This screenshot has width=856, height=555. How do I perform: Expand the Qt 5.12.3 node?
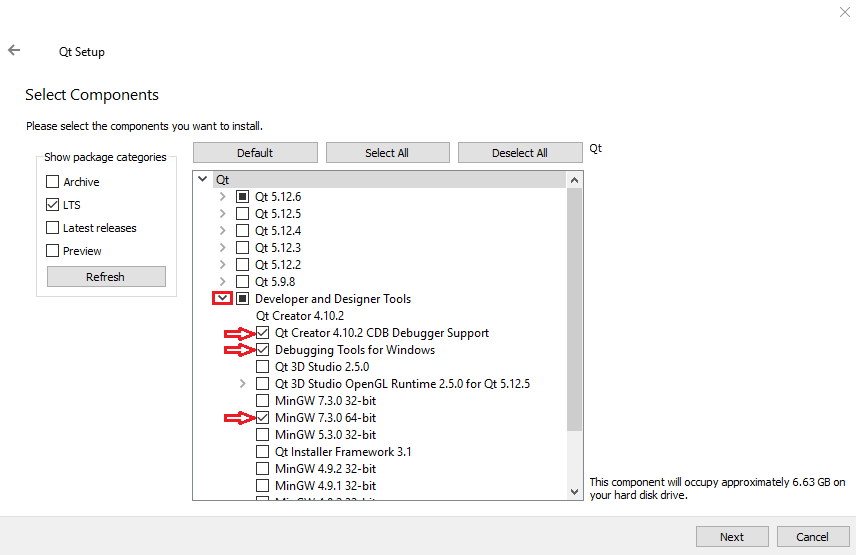222,247
